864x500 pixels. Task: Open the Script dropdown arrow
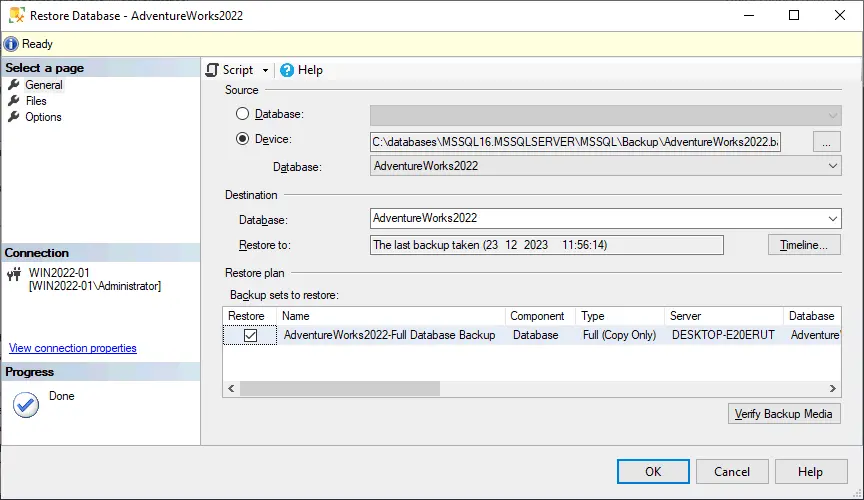tap(265, 71)
